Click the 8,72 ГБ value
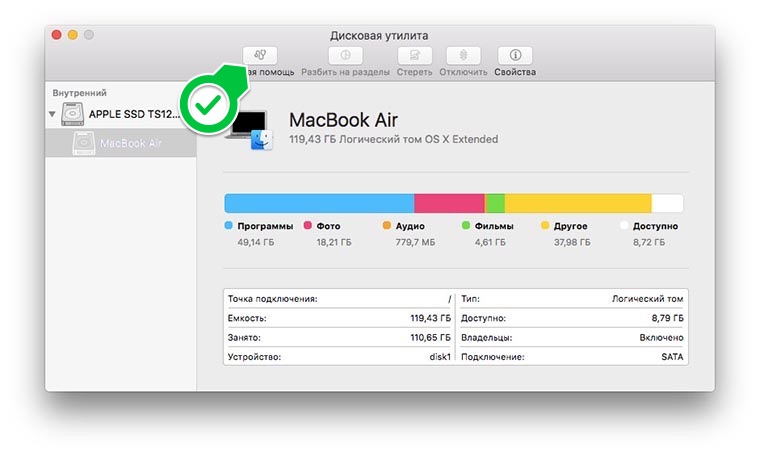 tap(649, 242)
